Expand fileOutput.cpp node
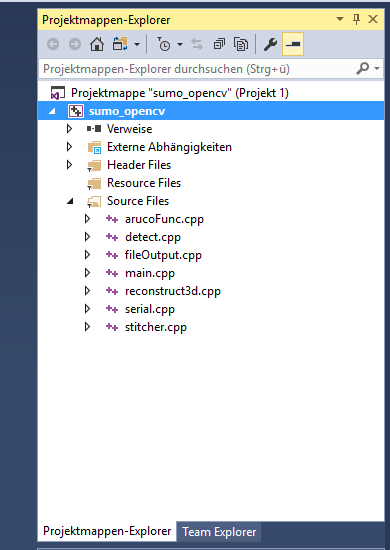 87,255
